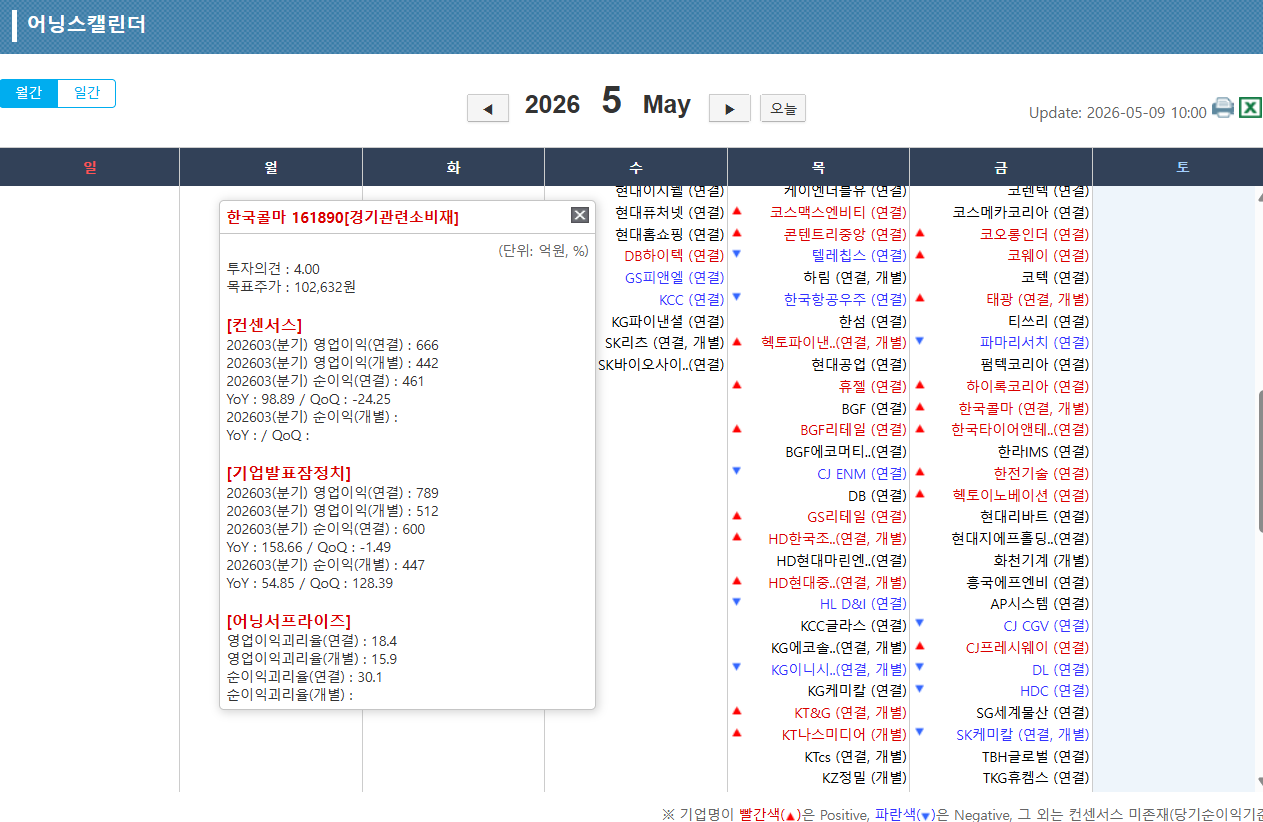Open the 휴젤 (연결) entry
Image resolution: width=1263 pixels, height=822 pixels.
tap(873, 386)
